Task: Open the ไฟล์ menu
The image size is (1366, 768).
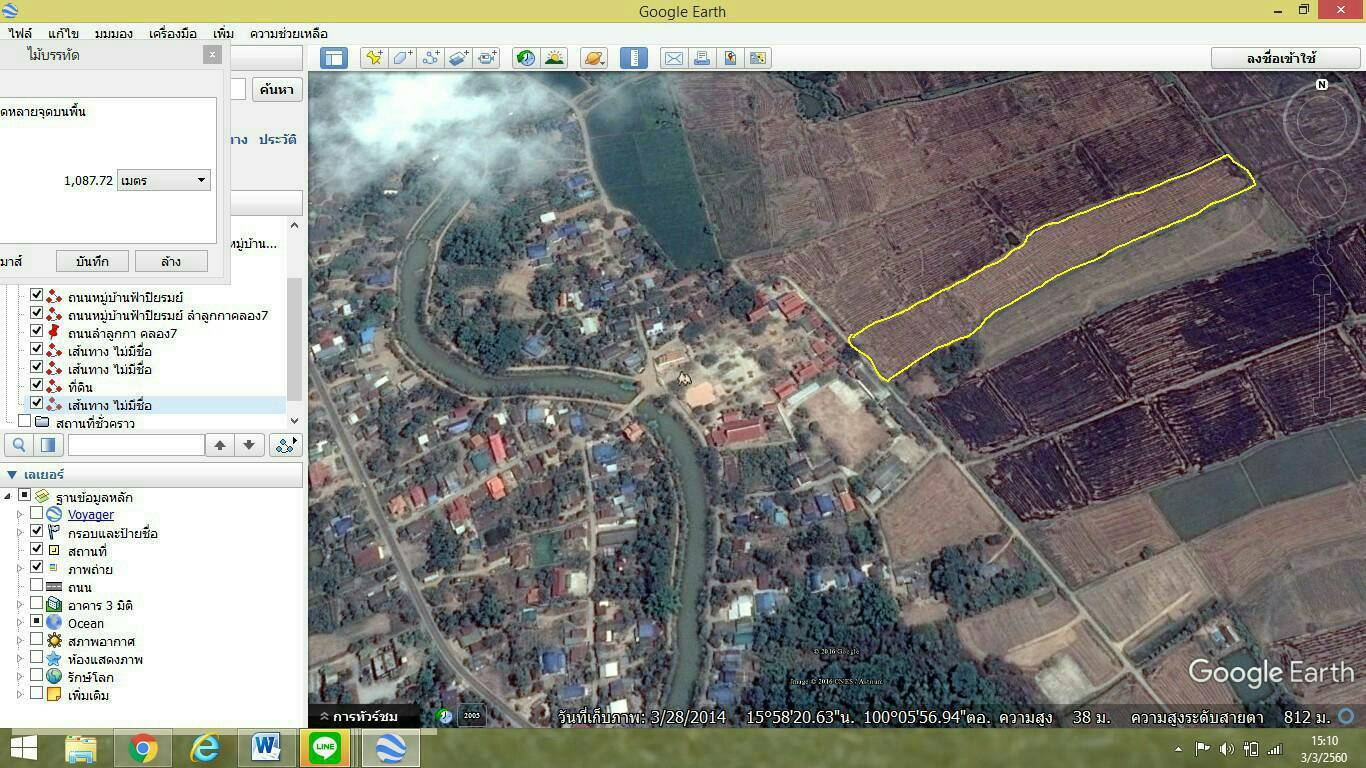Action: tap(20, 33)
